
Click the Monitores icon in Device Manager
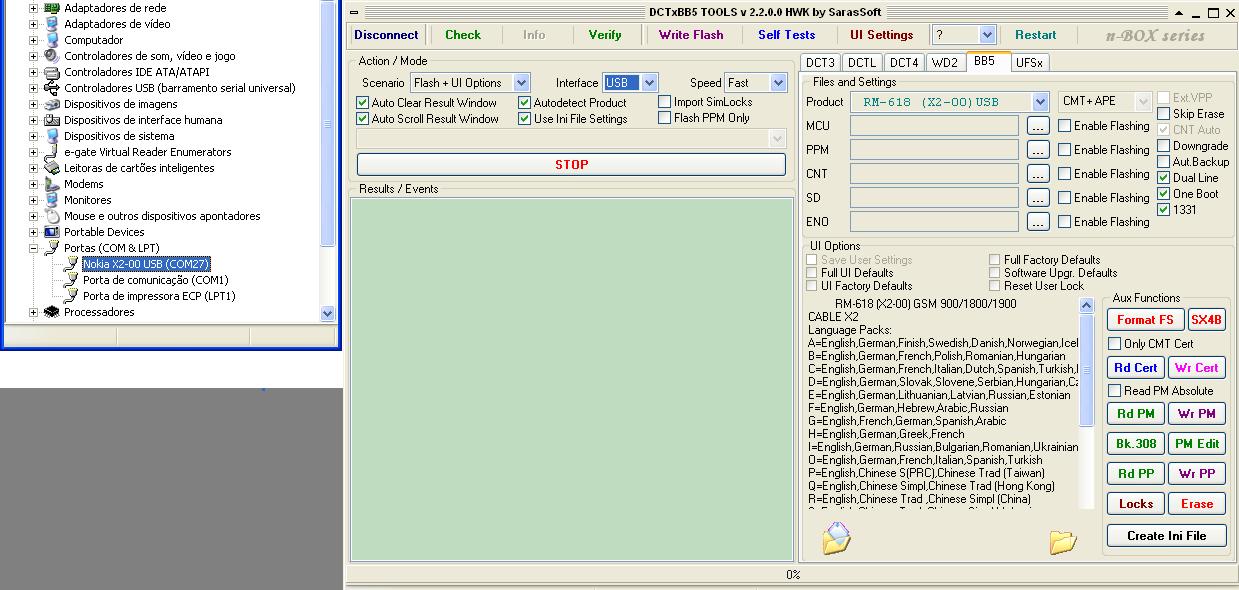click(x=52, y=200)
